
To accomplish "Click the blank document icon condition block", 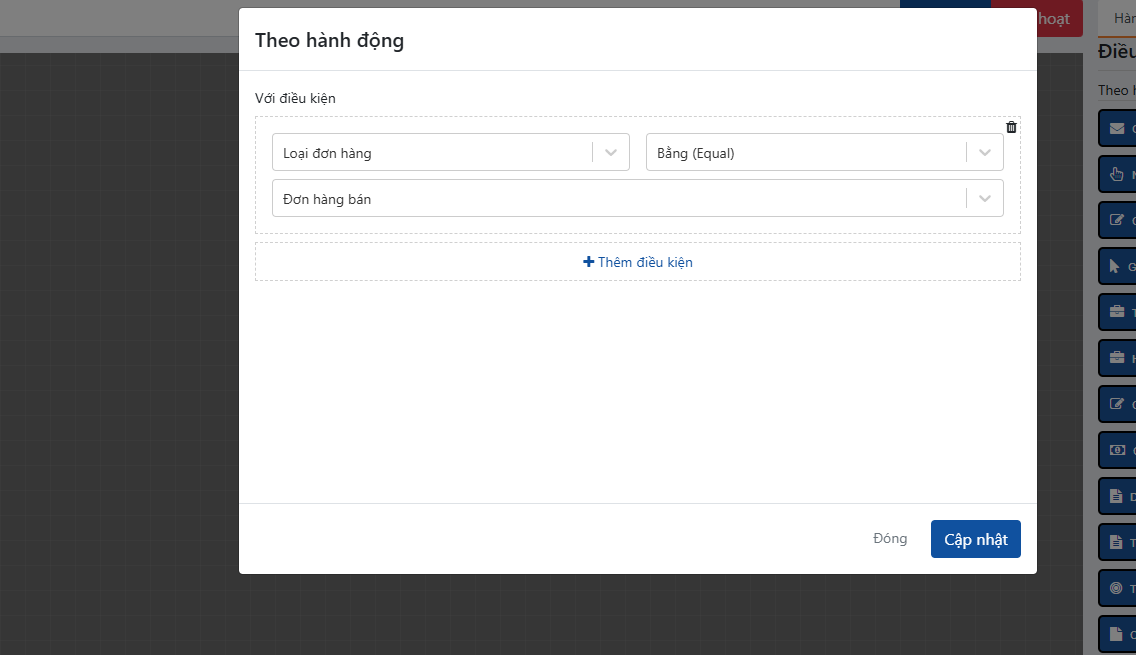I will (x=1117, y=635).
